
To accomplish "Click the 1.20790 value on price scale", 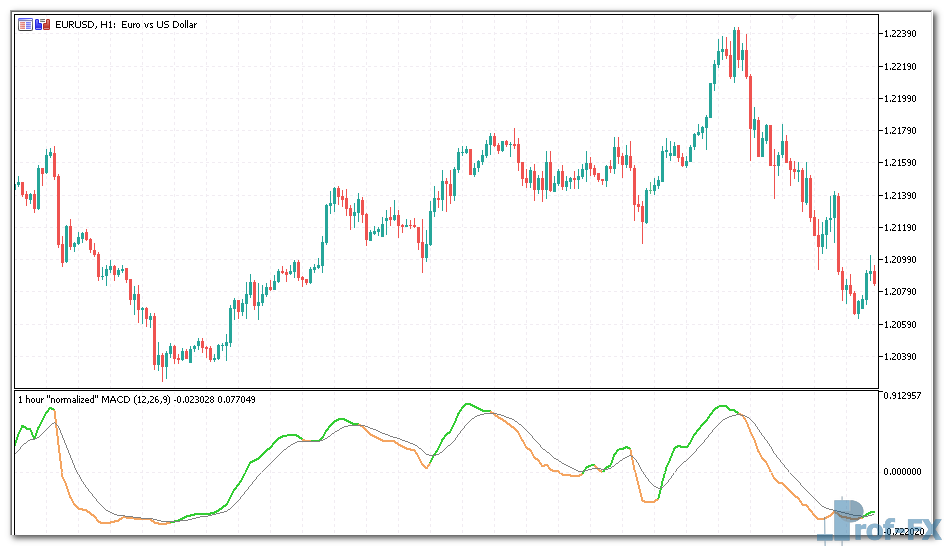I will [x=903, y=291].
